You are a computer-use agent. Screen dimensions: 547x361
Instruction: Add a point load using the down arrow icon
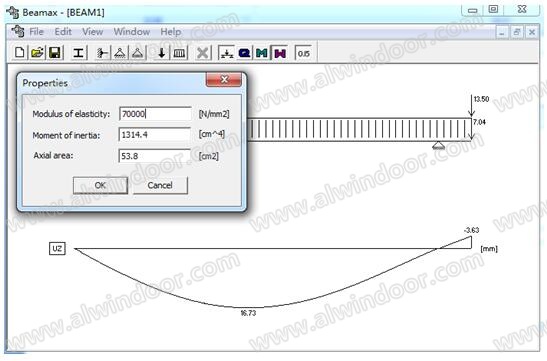162,53
